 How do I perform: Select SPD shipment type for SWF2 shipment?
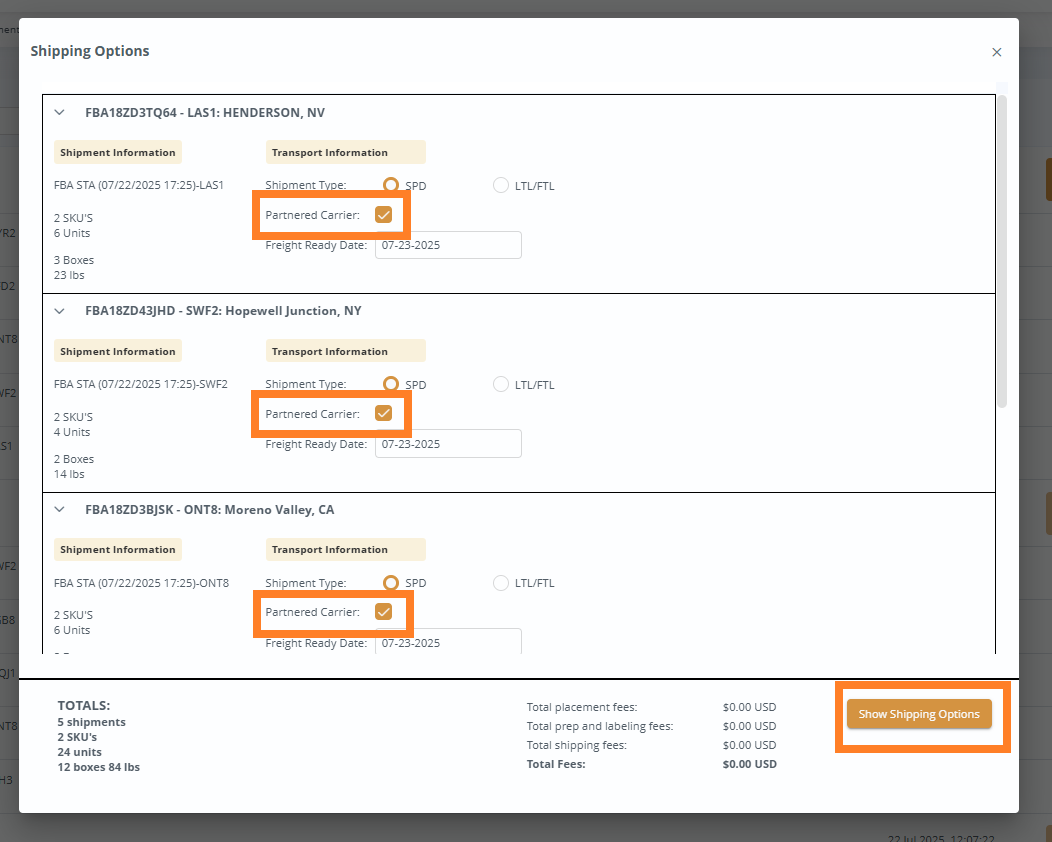[x=391, y=384]
